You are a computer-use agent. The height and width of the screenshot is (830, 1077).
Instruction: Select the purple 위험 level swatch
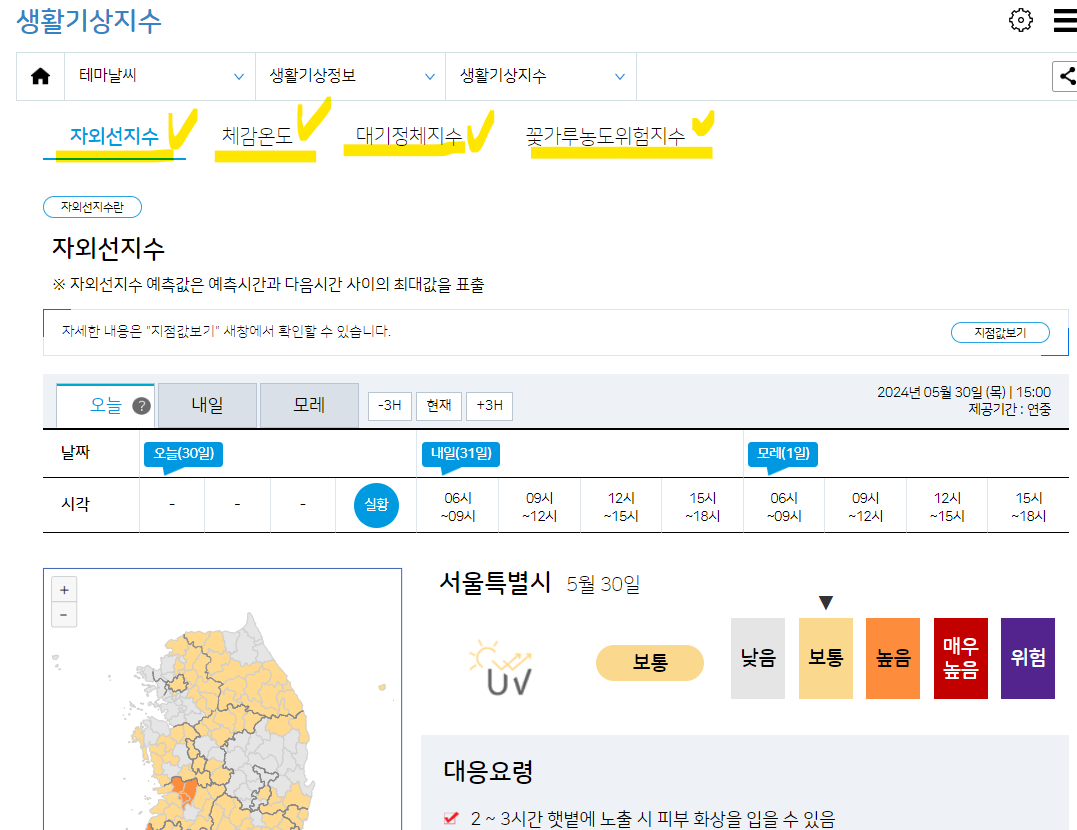pos(1028,658)
